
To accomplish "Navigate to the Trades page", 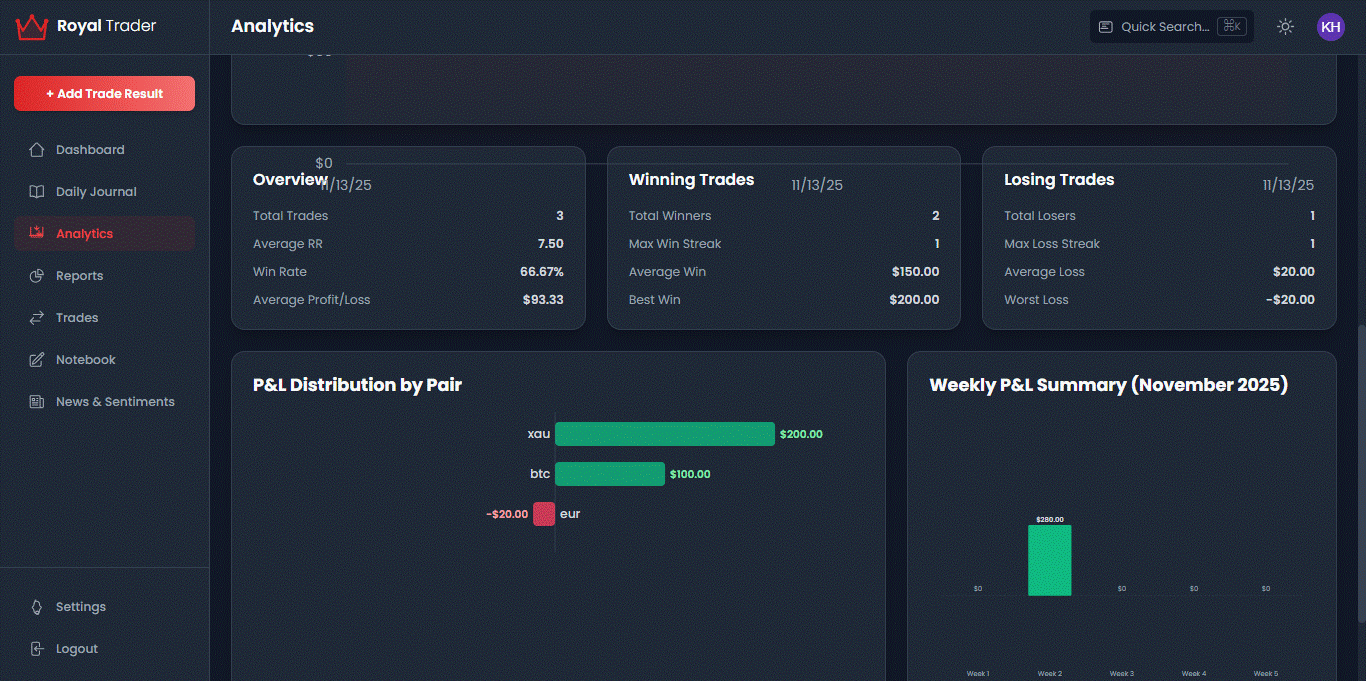I will coord(75,317).
